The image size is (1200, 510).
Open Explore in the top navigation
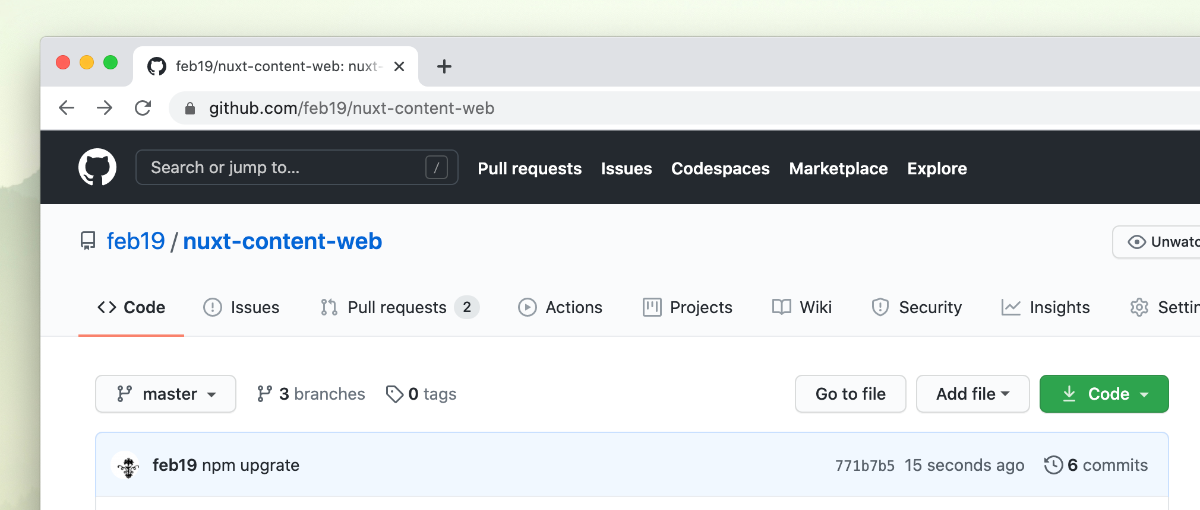937,168
